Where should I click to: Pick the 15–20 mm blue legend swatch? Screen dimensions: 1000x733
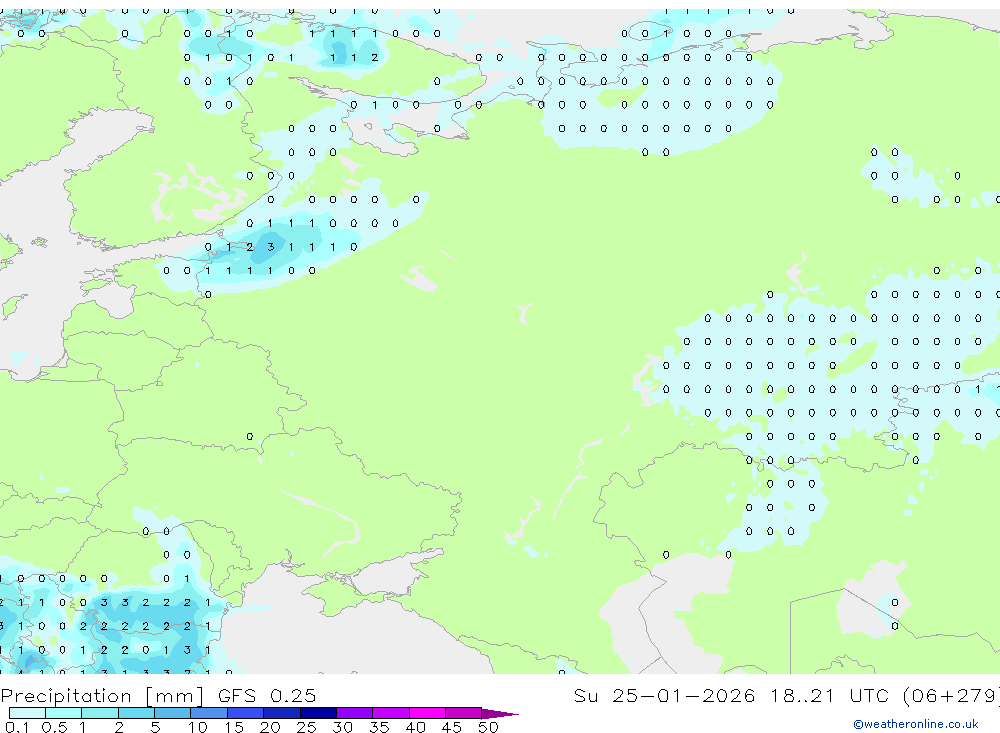246,713
